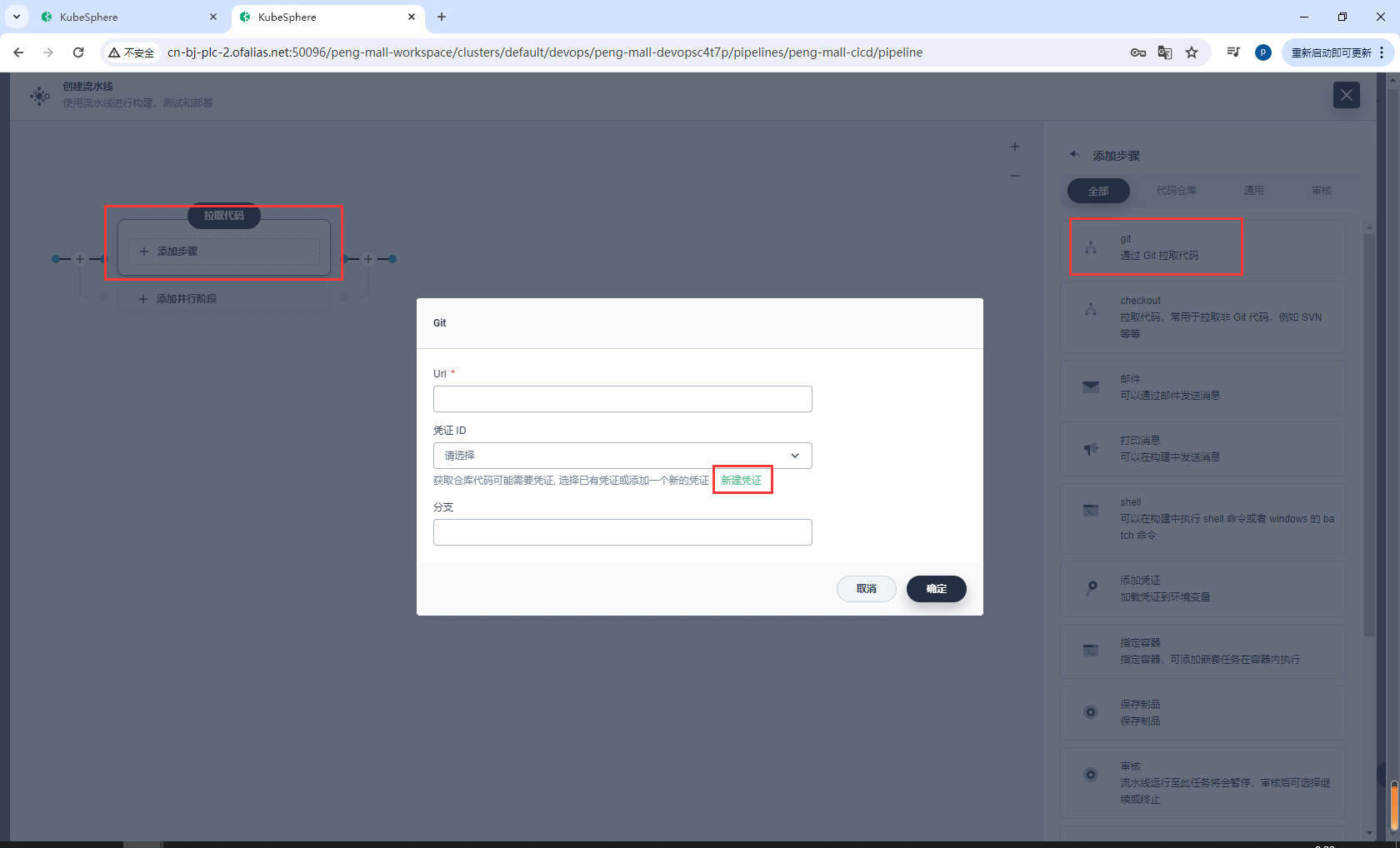
Task: Click the address bar URL
Action: pyautogui.click(x=545, y=52)
